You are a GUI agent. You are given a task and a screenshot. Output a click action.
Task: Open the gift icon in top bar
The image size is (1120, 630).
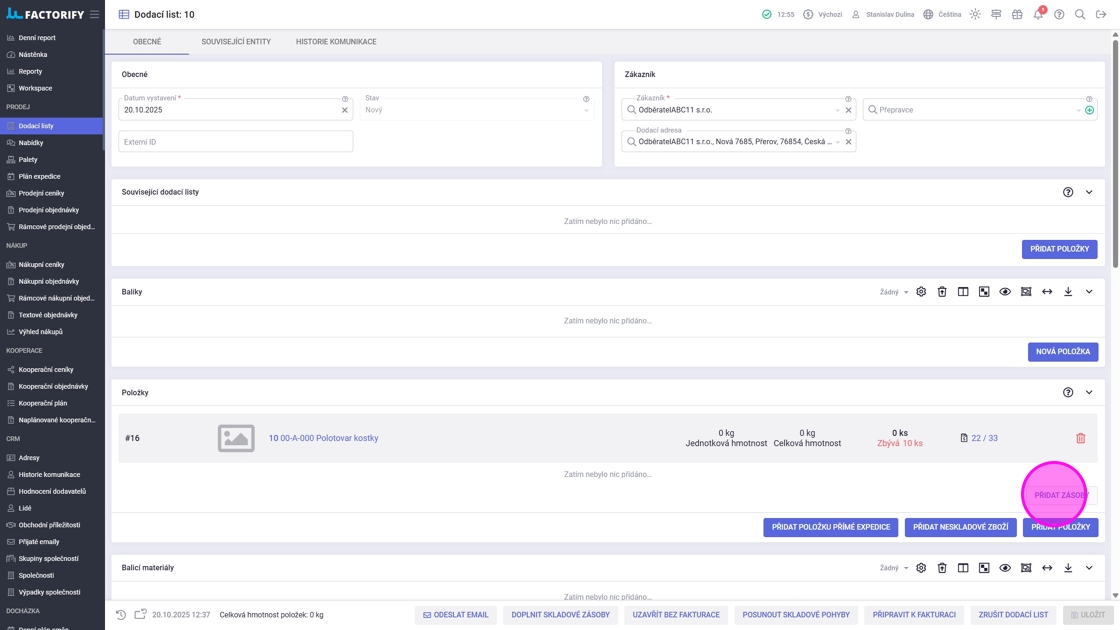tap(1017, 15)
